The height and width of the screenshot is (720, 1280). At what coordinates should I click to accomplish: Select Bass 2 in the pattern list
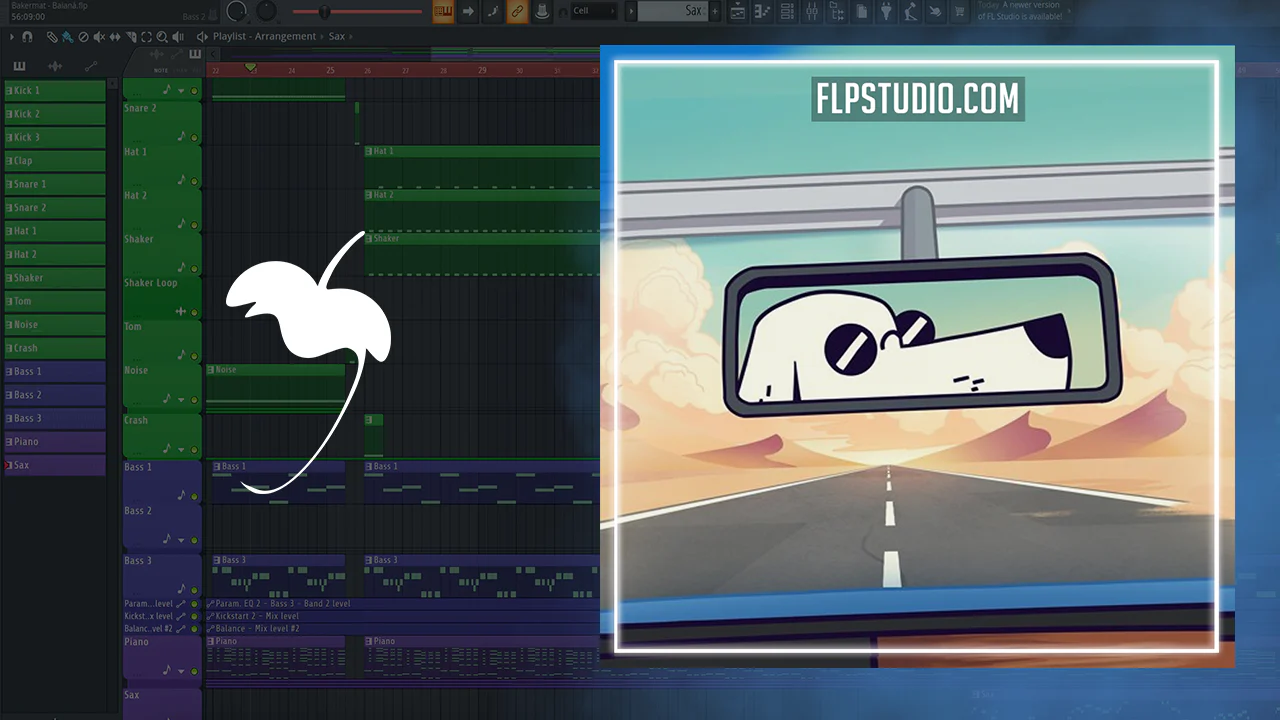click(55, 395)
